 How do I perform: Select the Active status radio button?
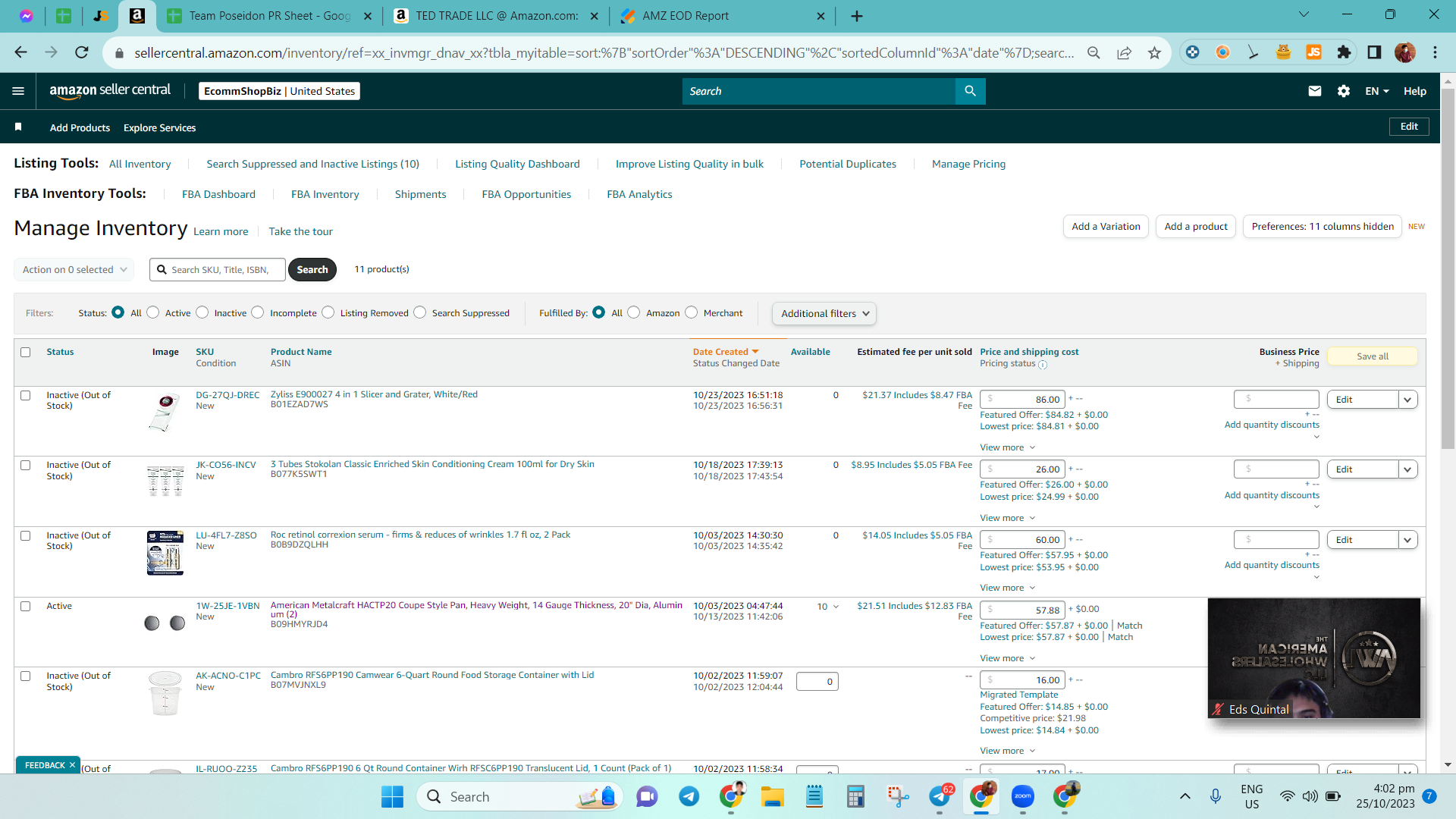[x=153, y=312]
